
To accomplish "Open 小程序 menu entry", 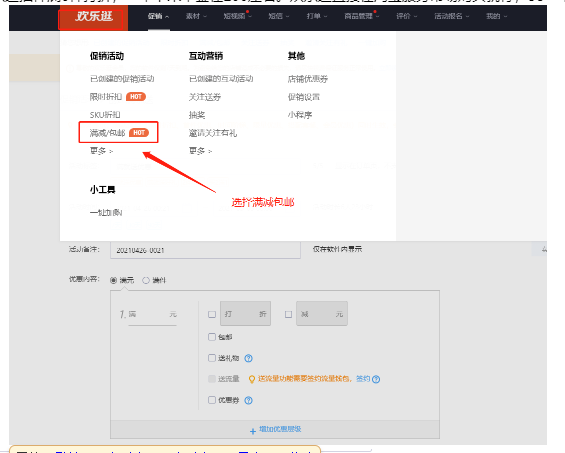I will [300, 115].
